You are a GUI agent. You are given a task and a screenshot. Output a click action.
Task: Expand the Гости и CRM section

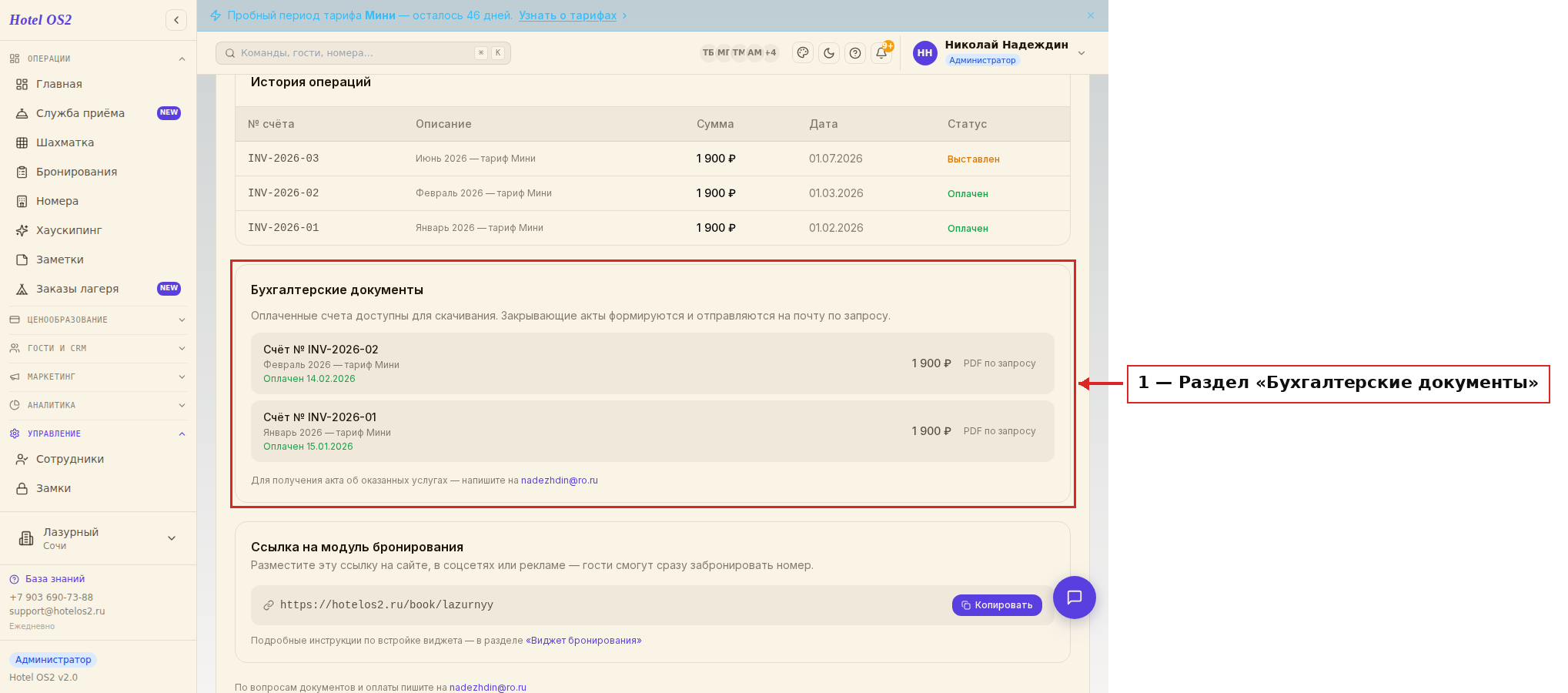pyautogui.click(x=98, y=348)
